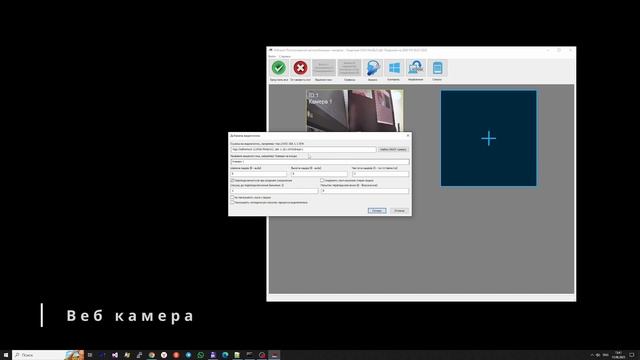640x360 pixels.
Task: Select the Камера 1 video thumbnail
Action: (355, 111)
